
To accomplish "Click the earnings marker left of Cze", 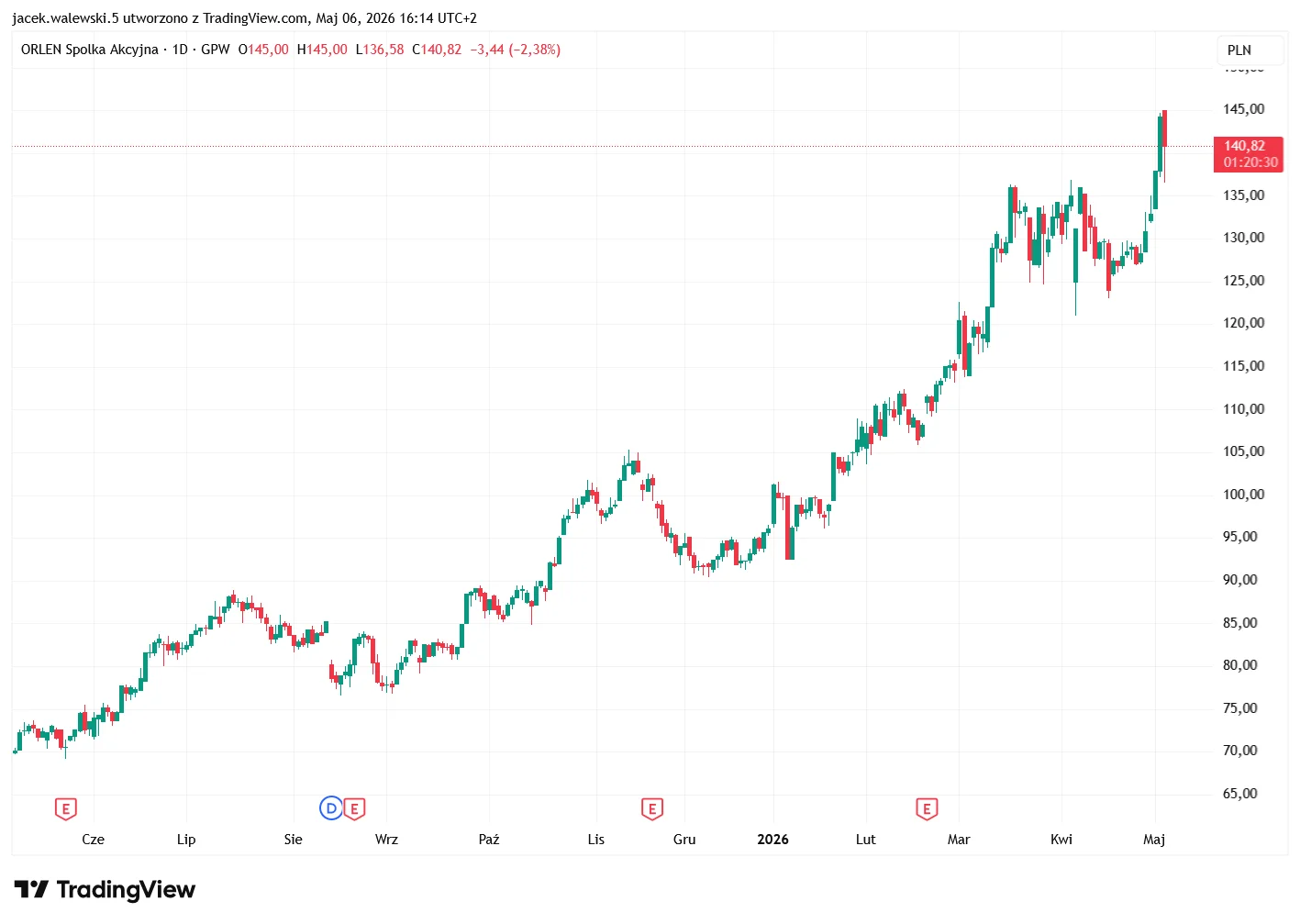I will (x=65, y=808).
